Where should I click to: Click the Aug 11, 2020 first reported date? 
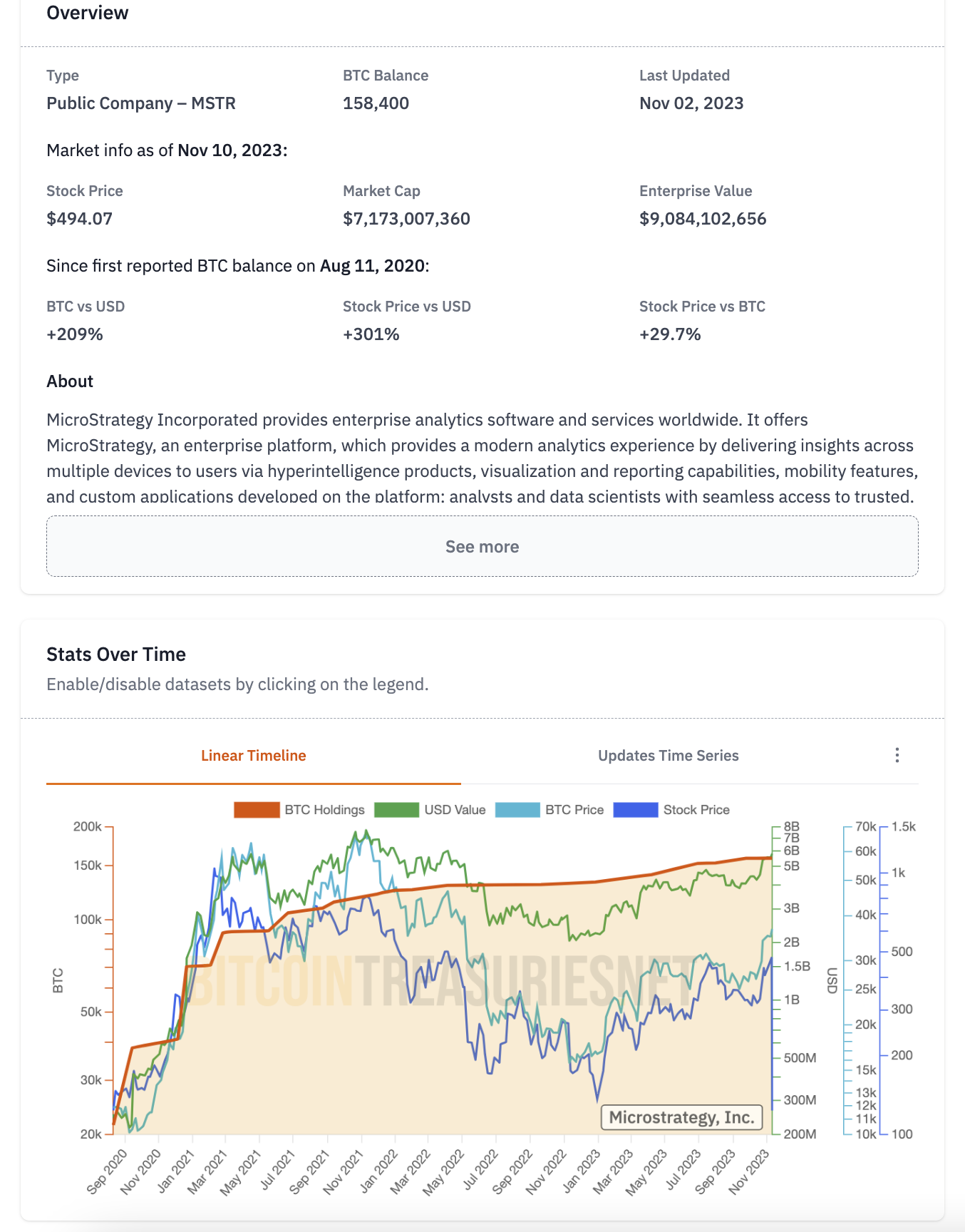point(373,266)
